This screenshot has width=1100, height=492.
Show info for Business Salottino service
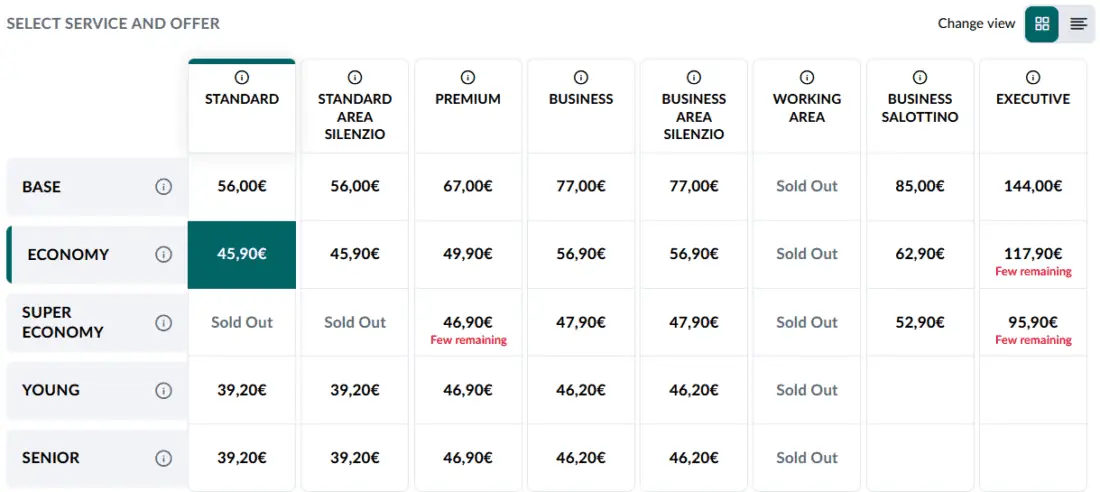(920, 77)
